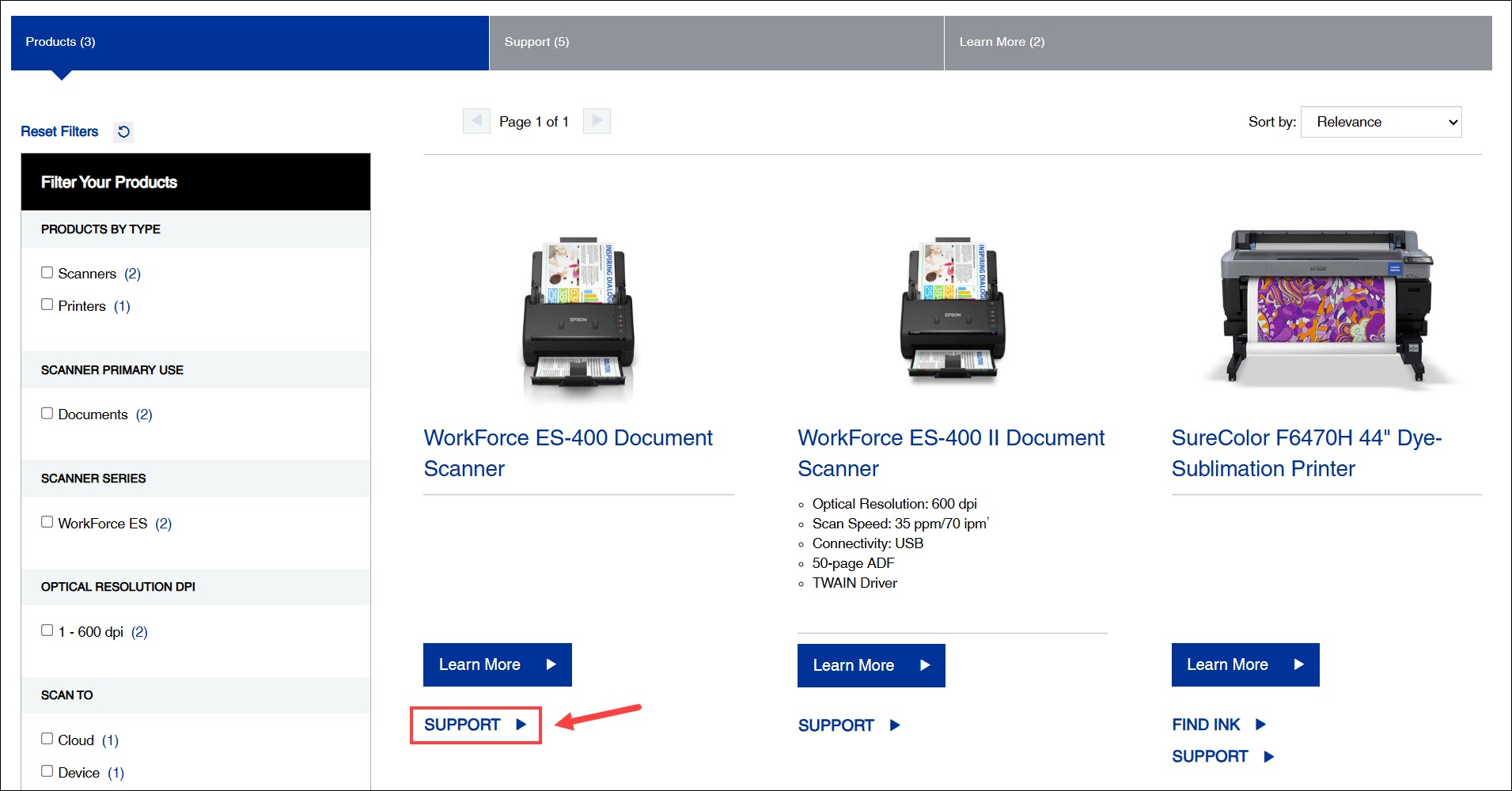Tick the Device scan-to checkbox

click(47, 771)
